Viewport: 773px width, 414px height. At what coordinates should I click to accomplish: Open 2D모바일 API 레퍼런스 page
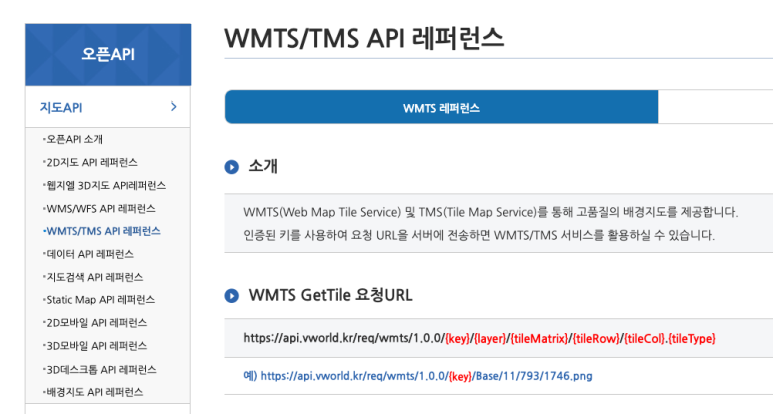96,323
